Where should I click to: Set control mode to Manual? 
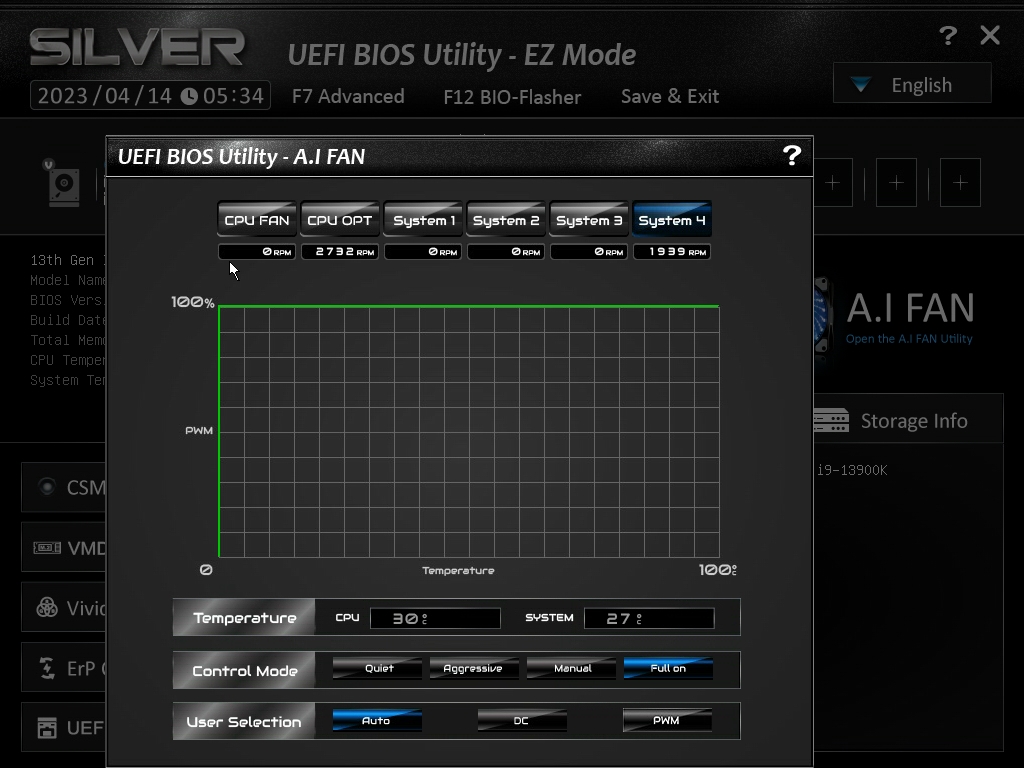[571, 668]
